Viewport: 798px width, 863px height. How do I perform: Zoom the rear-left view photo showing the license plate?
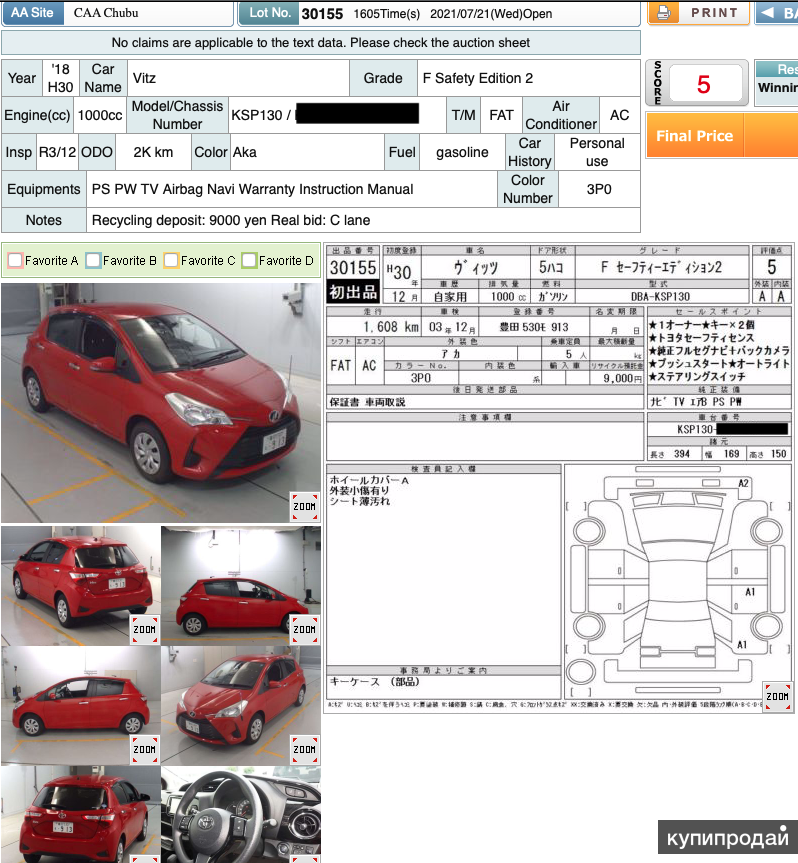[144, 628]
